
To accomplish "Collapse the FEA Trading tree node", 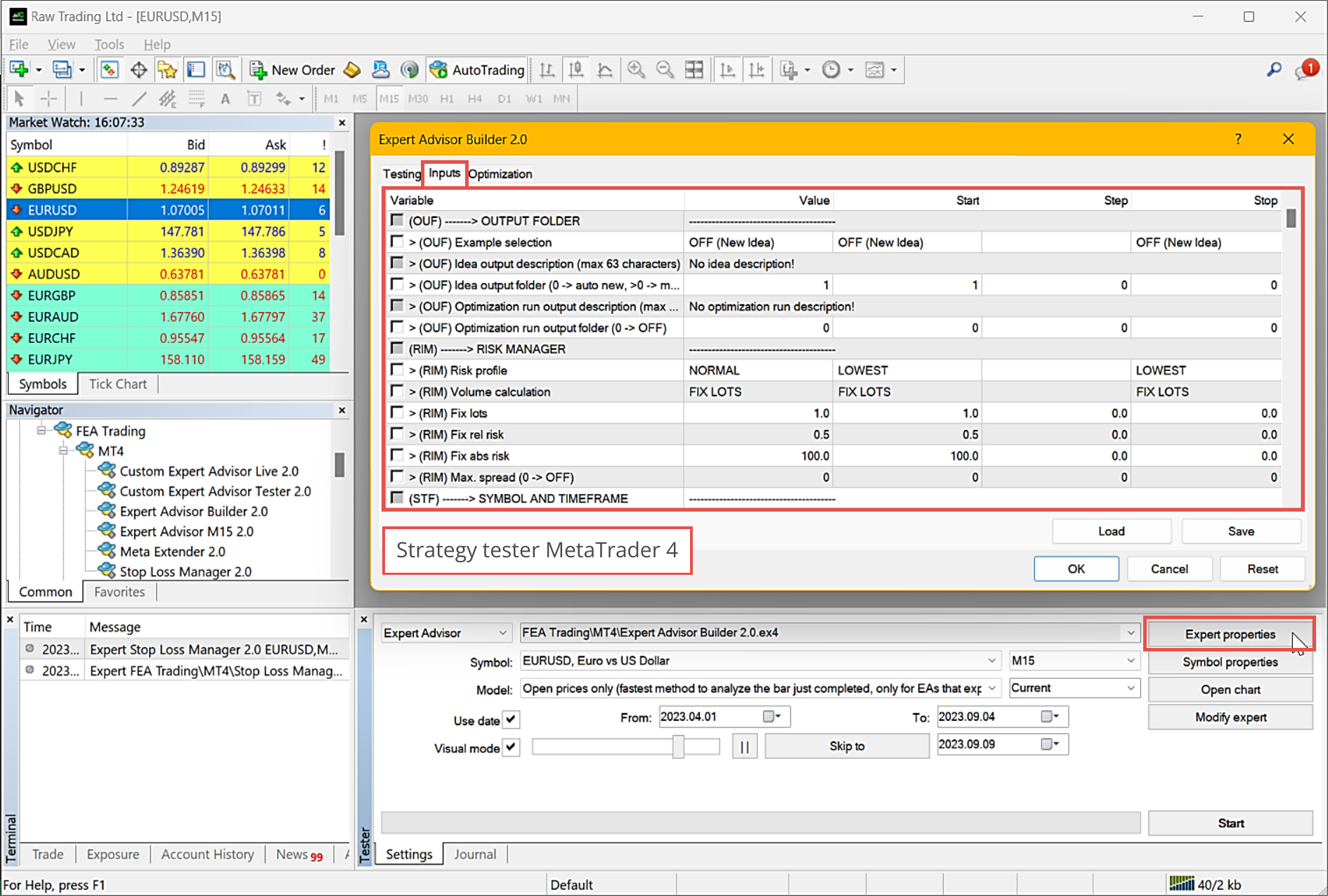I will tap(41, 430).
